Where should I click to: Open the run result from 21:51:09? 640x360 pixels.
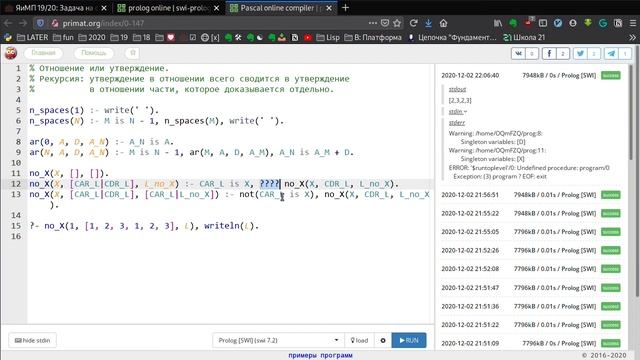point(531,343)
